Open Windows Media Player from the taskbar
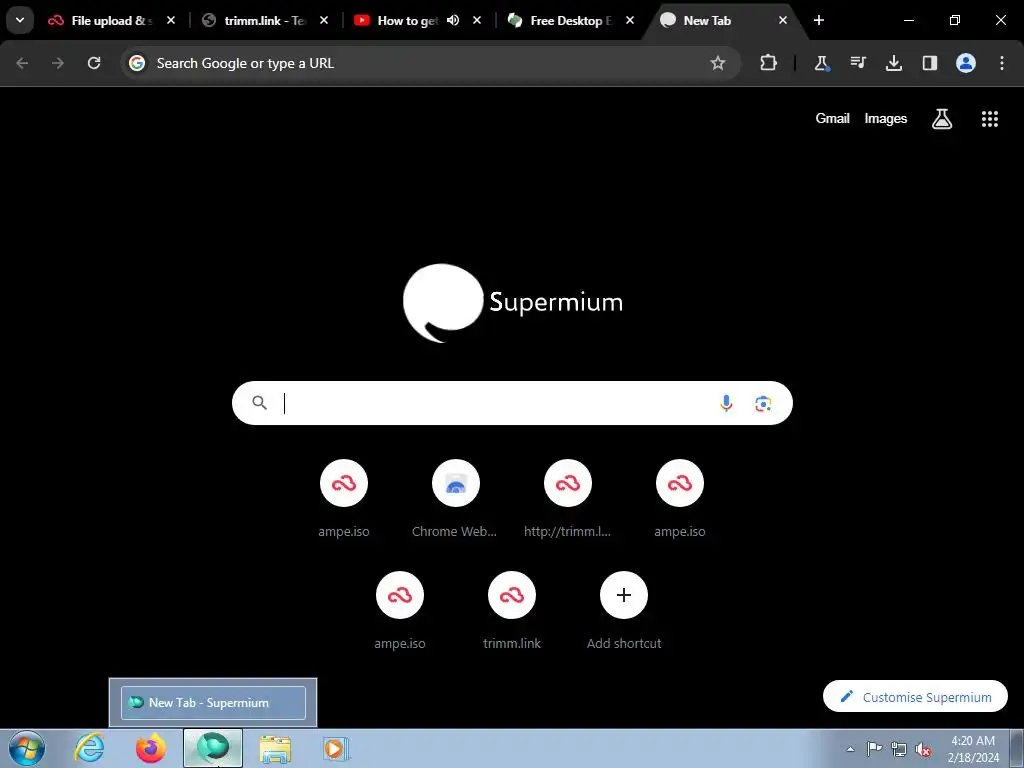This screenshot has height=768, width=1024. point(336,748)
